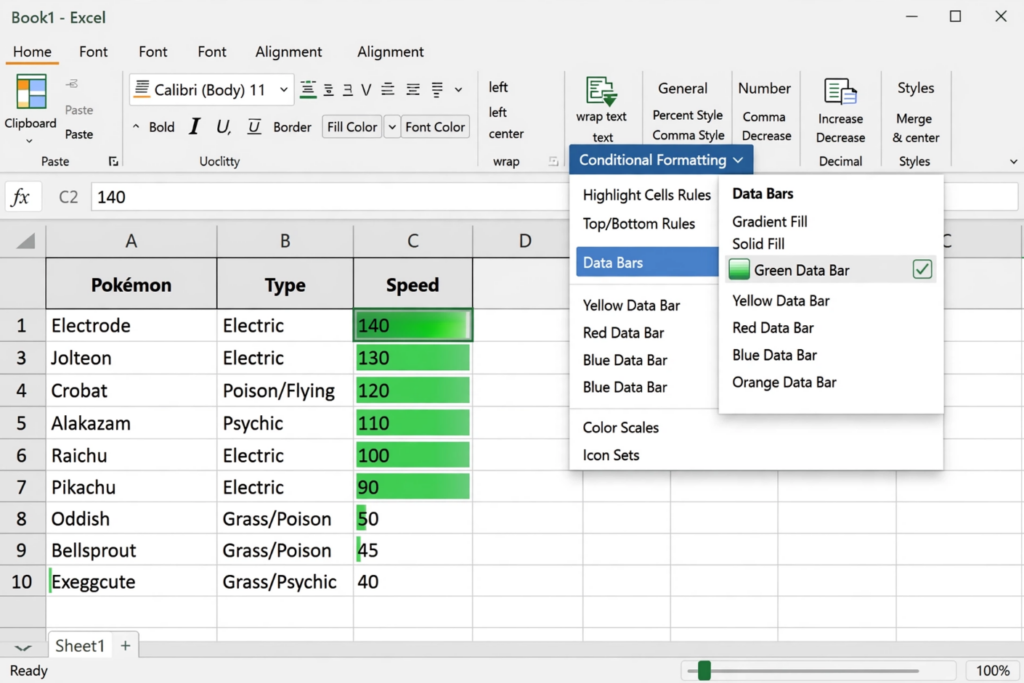Select the highlighted Data Bars menu item
Viewport: 1024px width, 683px height.
(647, 262)
